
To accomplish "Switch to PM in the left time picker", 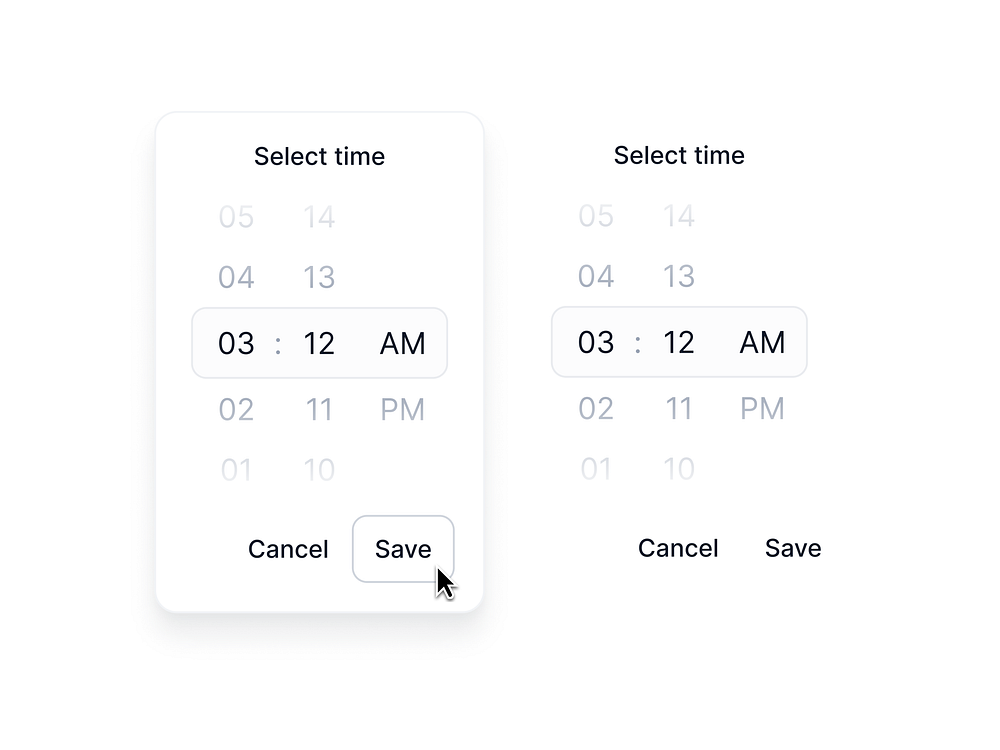I will tap(402, 409).
